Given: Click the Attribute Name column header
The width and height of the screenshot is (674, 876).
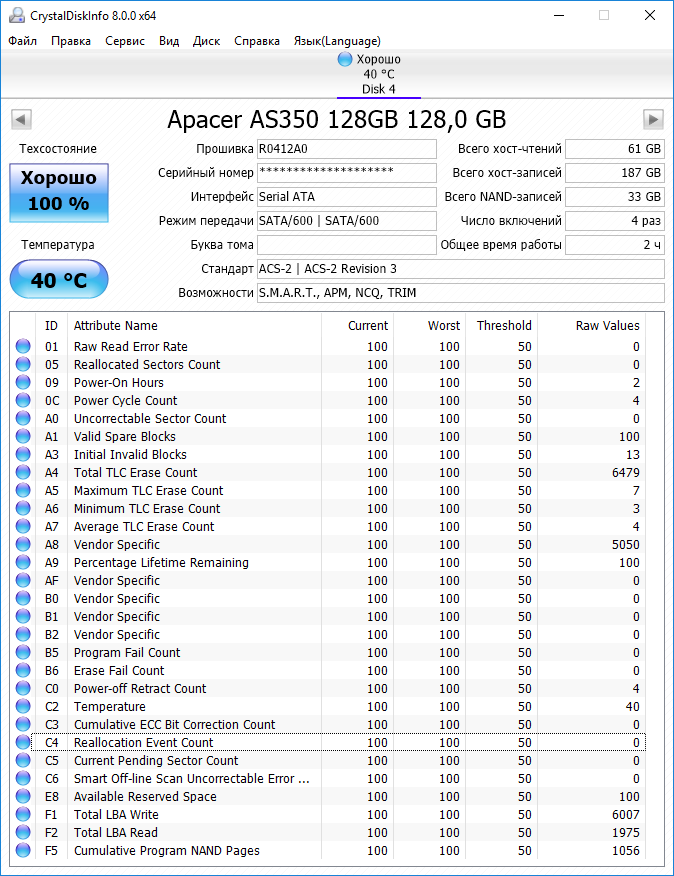Looking at the screenshot, I should pos(194,325).
